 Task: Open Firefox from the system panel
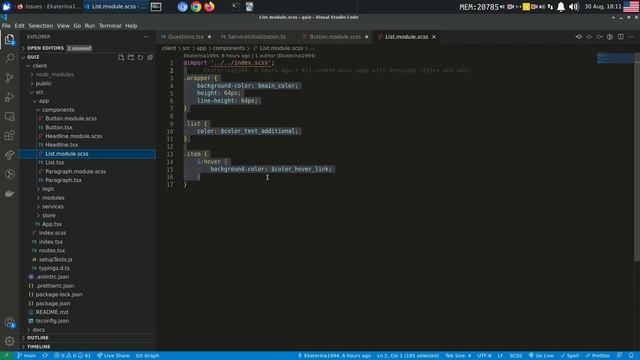tap(209, 7)
